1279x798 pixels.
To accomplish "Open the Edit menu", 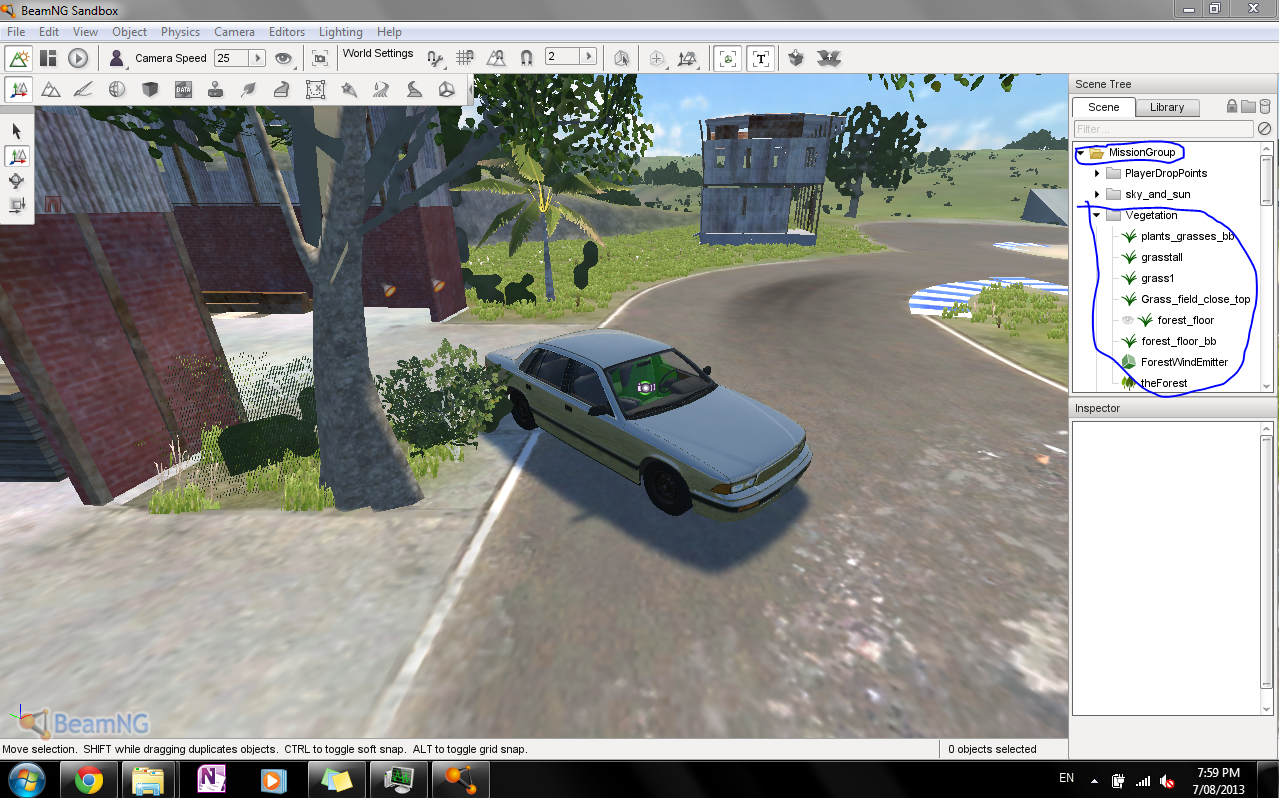I will point(49,32).
